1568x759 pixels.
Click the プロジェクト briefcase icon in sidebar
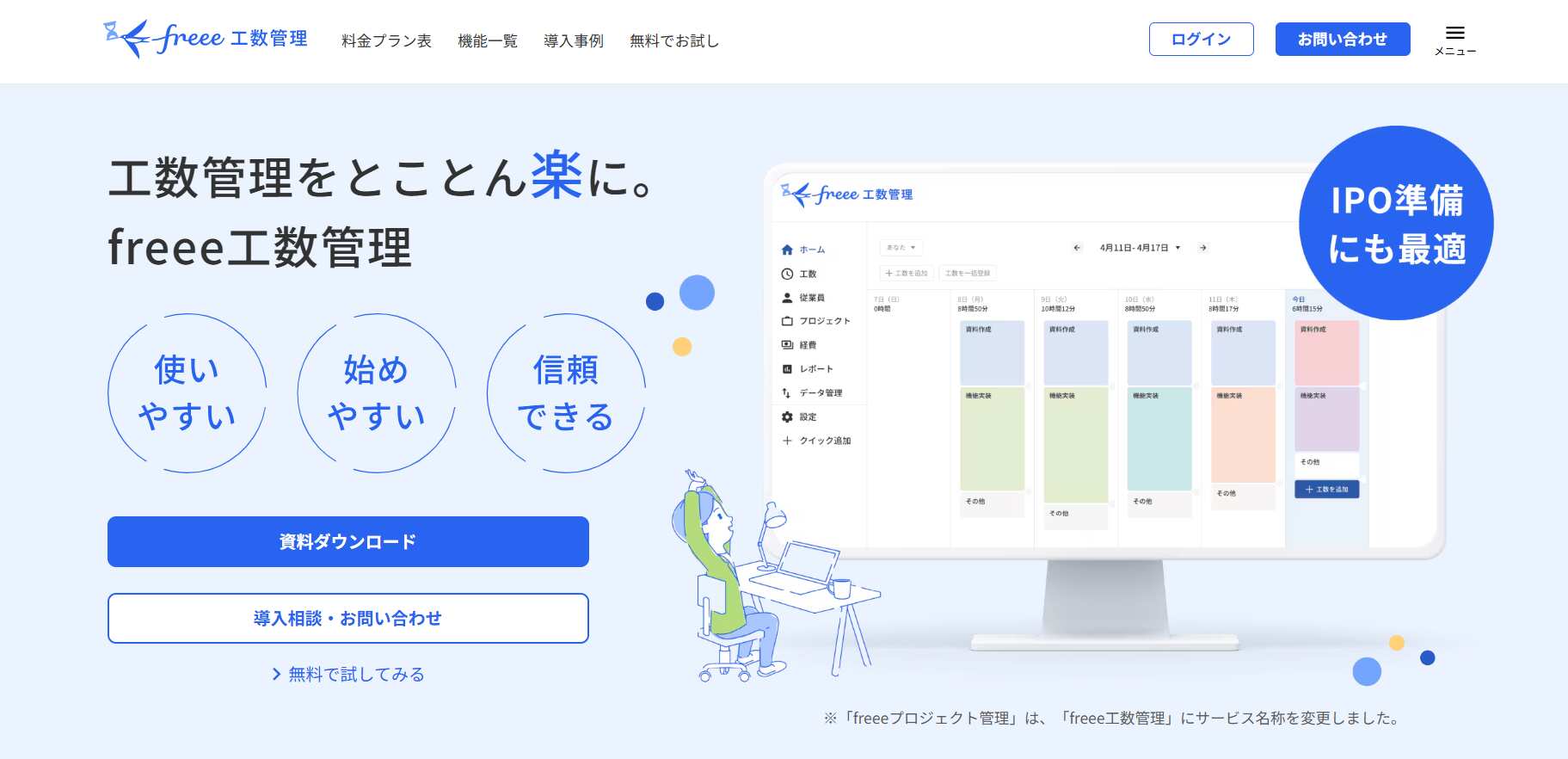click(787, 321)
